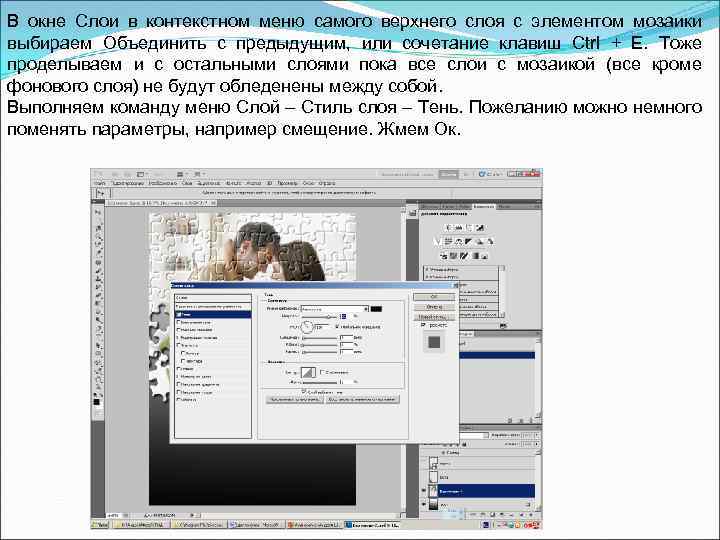Open Arrange Documents icon in application bar
Screen dimensions: 720x540
point(180,174)
